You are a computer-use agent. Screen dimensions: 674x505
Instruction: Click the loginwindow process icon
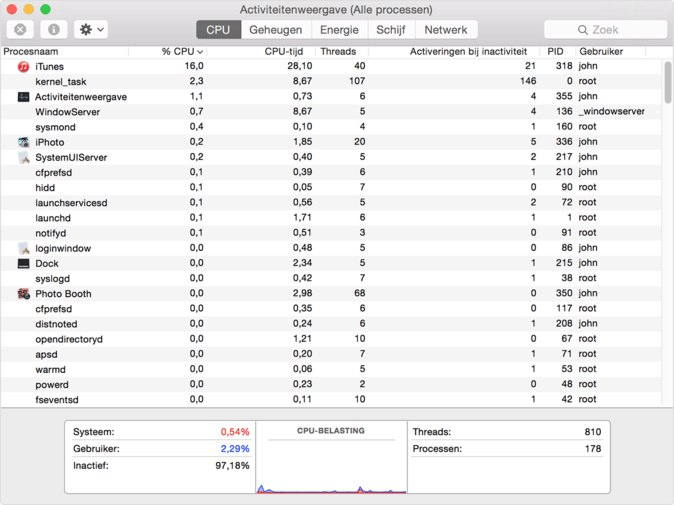pos(23,248)
